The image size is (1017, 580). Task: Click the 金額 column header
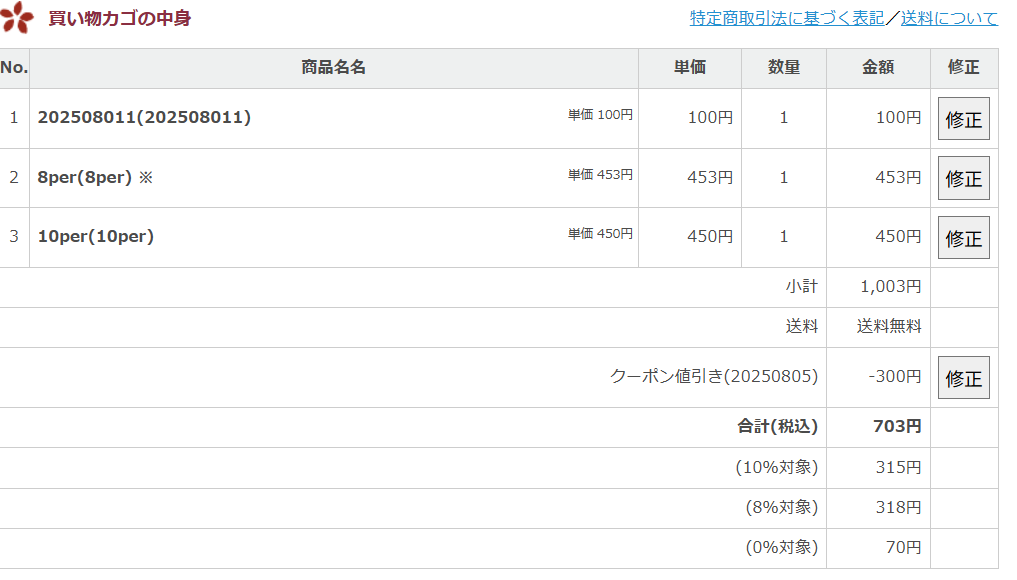tap(877, 68)
